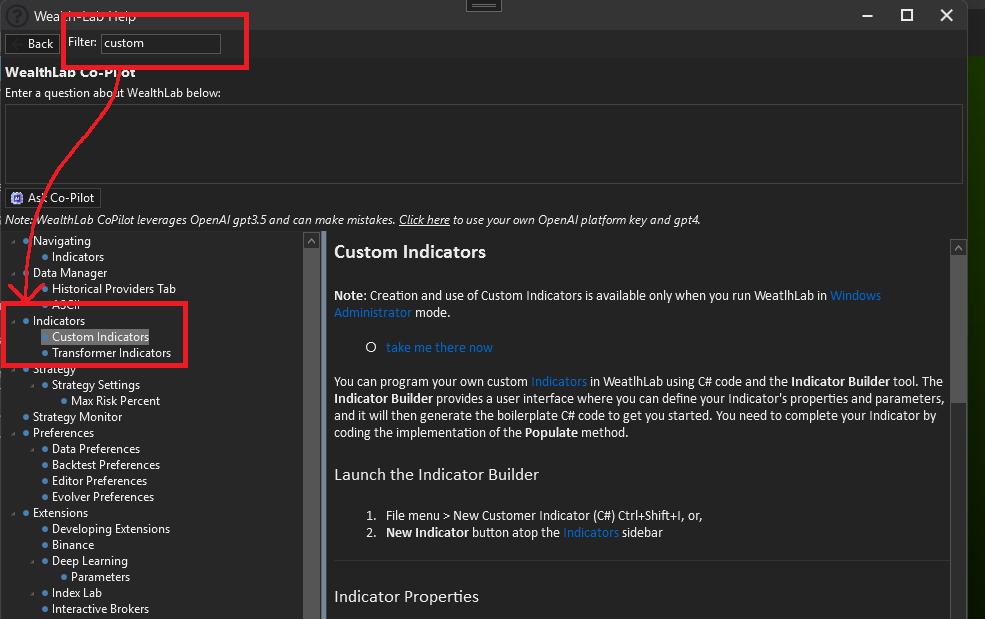Select the Max Risk Percent topic
Screen dimensions: 985x619
point(115,401)
